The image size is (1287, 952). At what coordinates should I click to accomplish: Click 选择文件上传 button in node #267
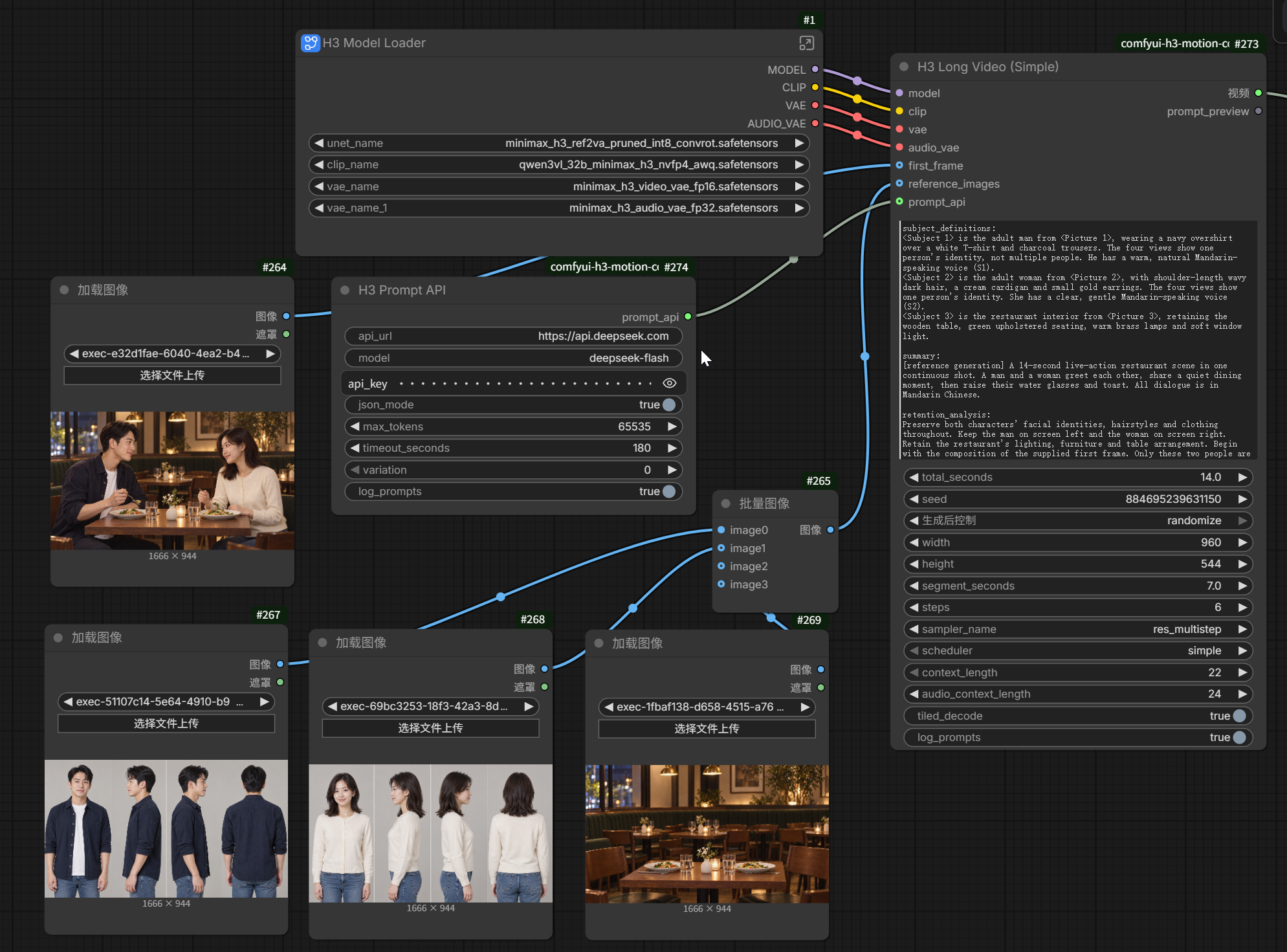(x=166, y=724)
